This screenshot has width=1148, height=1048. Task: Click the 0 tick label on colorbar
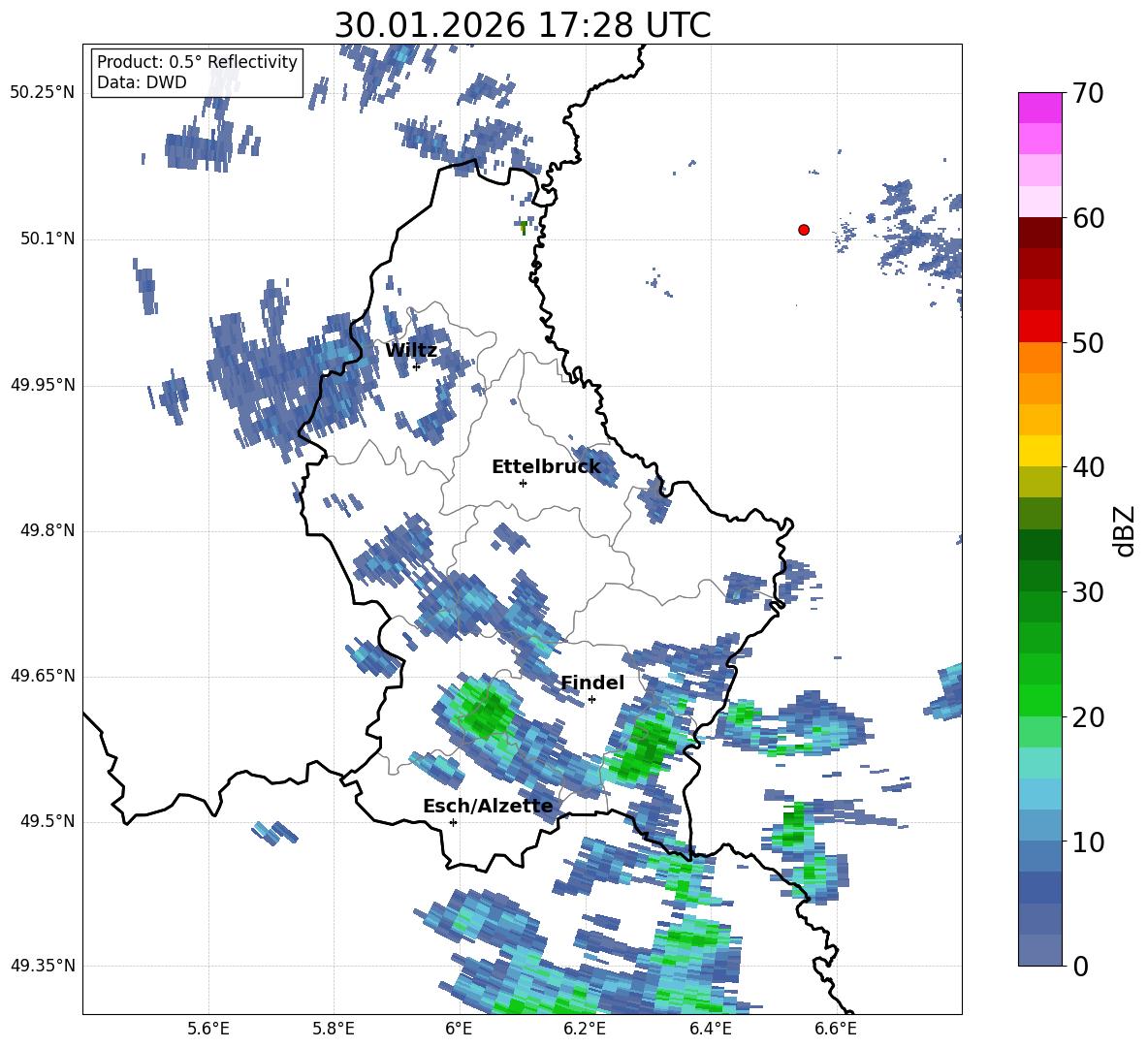pos(1080,966)
